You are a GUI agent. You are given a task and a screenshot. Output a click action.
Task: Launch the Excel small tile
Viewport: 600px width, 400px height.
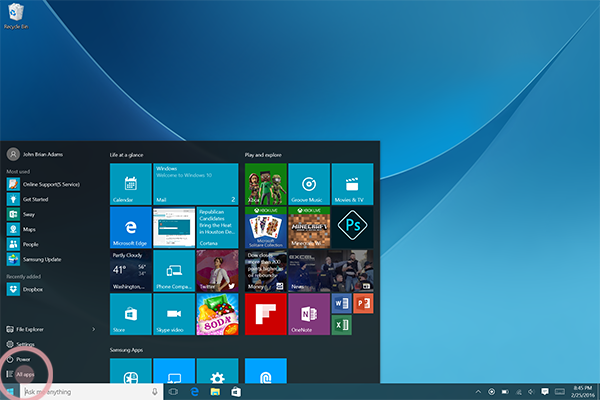341,325
